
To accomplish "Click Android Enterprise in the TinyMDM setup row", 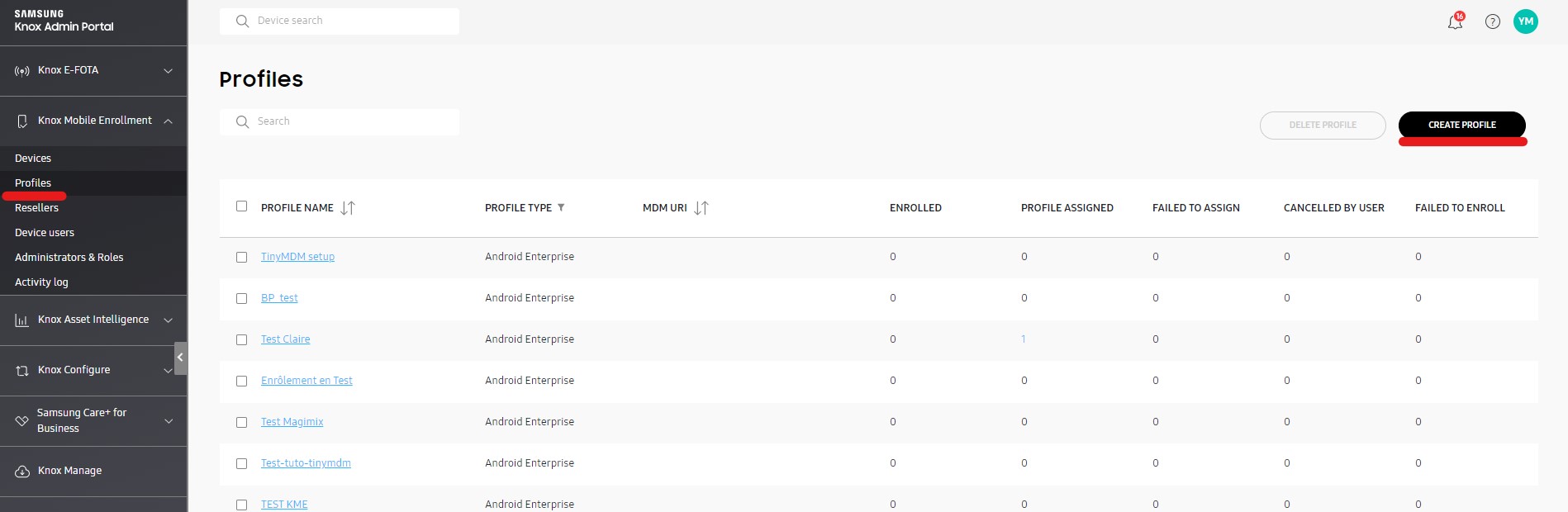I will coord(530,257).
